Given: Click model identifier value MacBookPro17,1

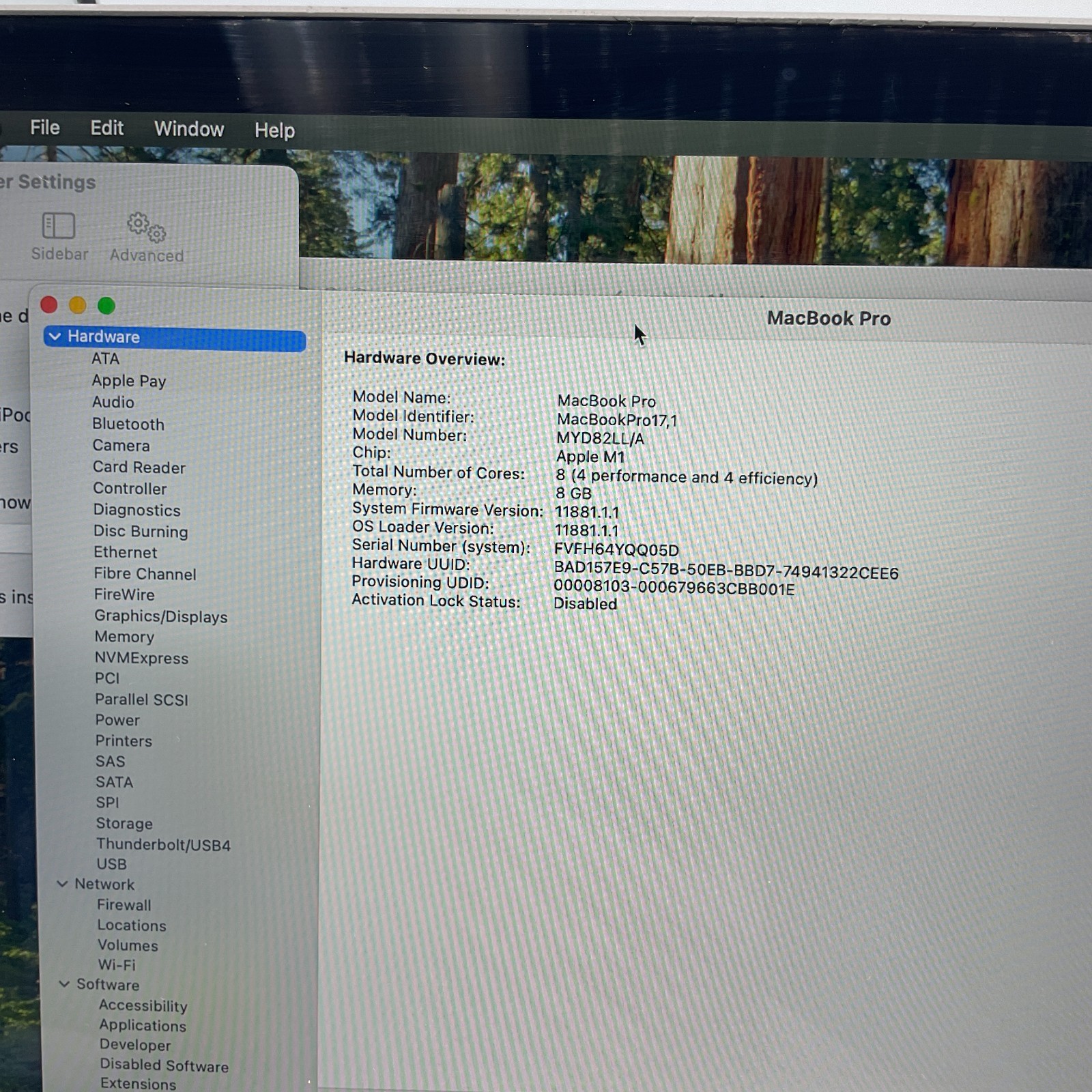Looking at the screenshot, I should click(617, 420).
